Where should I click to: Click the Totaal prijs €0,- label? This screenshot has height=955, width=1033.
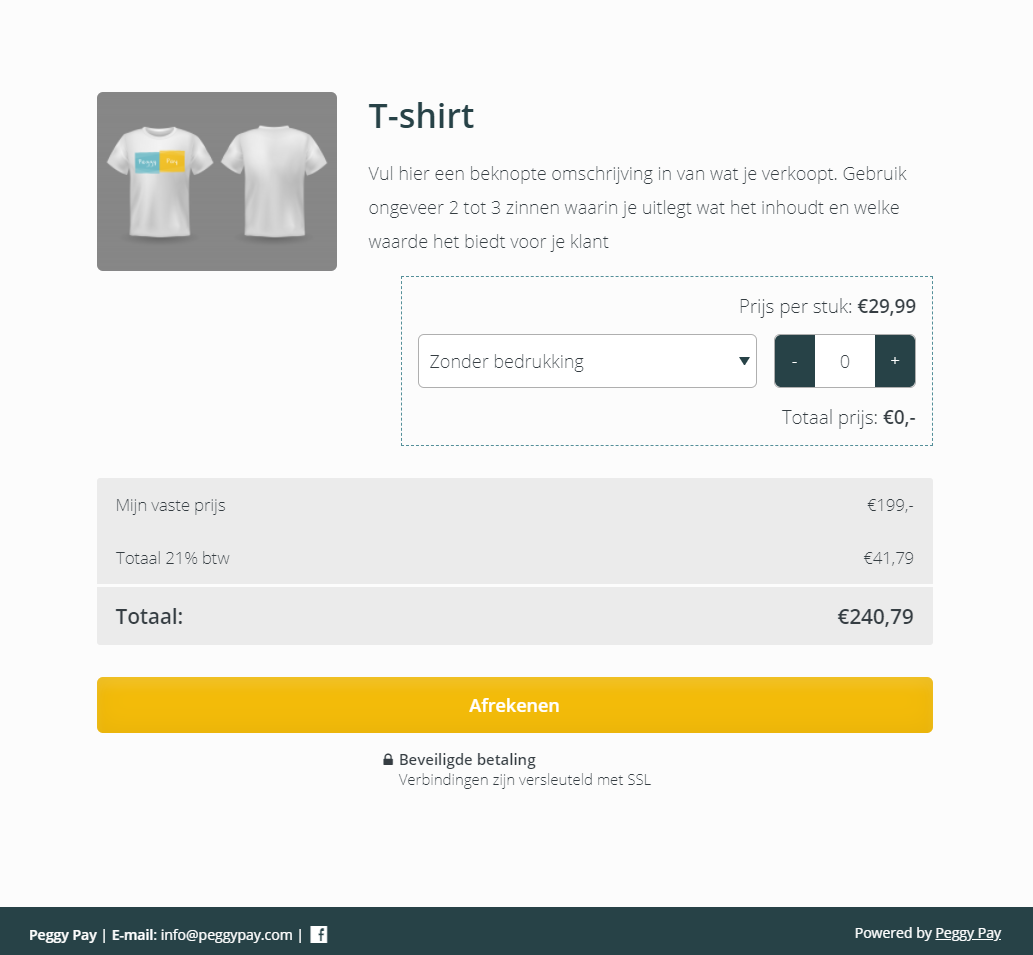click(849, 418)
